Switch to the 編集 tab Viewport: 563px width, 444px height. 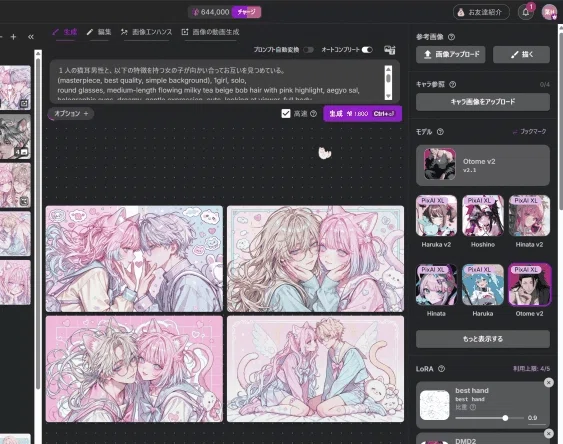point(99,32)
